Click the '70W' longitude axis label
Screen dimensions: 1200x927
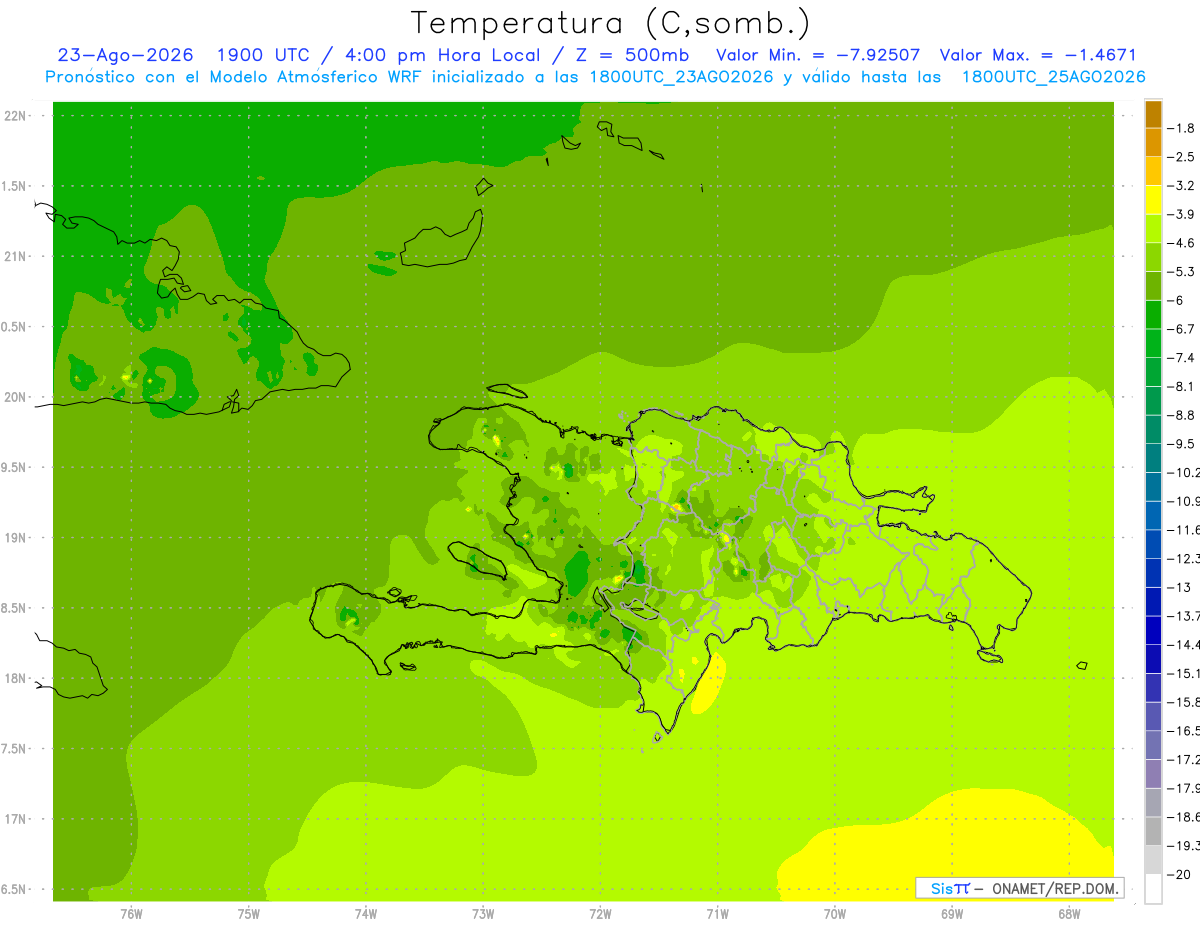click(835, 914)
